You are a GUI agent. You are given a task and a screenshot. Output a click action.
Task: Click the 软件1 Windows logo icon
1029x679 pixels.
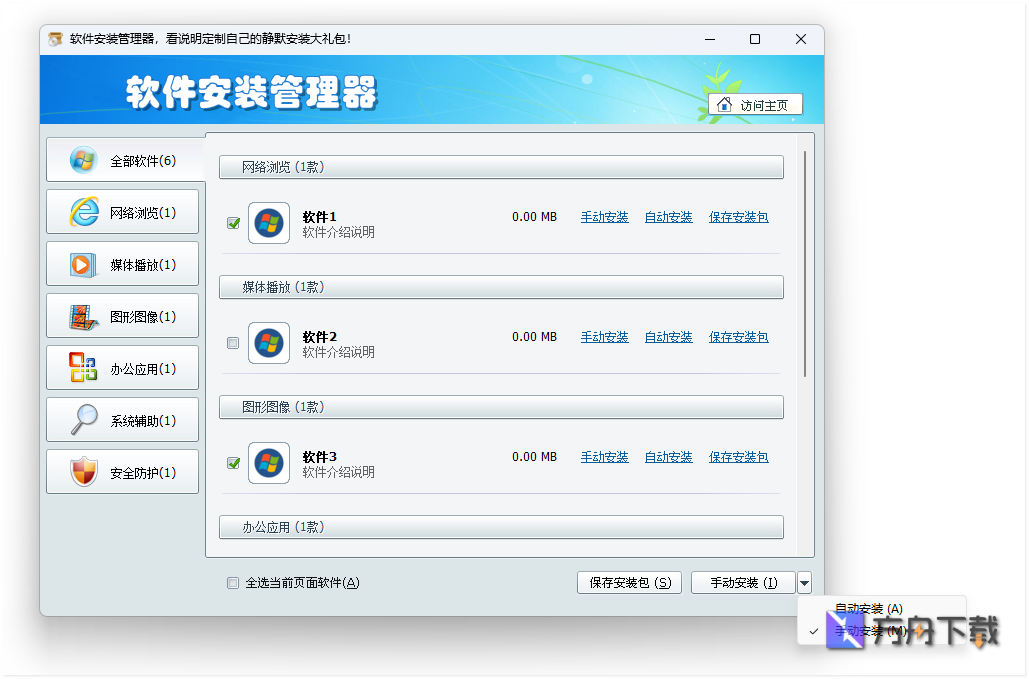pyautogui.click(x=268, y=222)
